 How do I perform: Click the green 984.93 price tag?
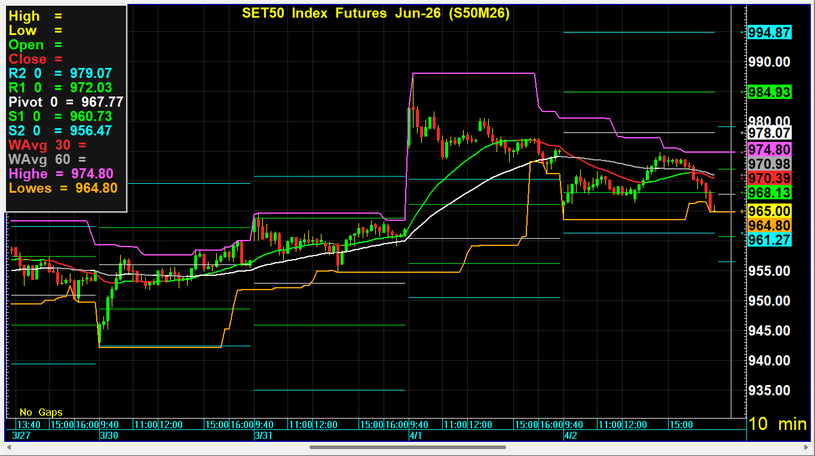(x=770, y=92)
